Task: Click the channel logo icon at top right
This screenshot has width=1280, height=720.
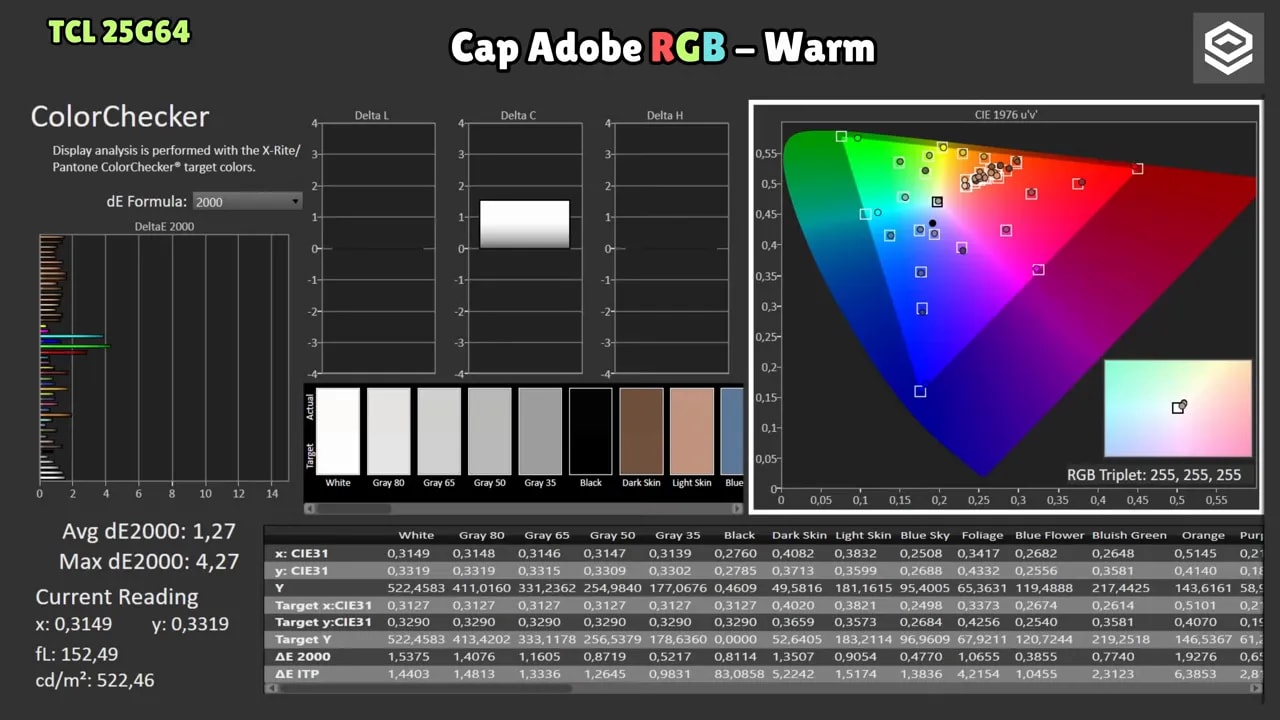Action: (x=1228, y=48)
